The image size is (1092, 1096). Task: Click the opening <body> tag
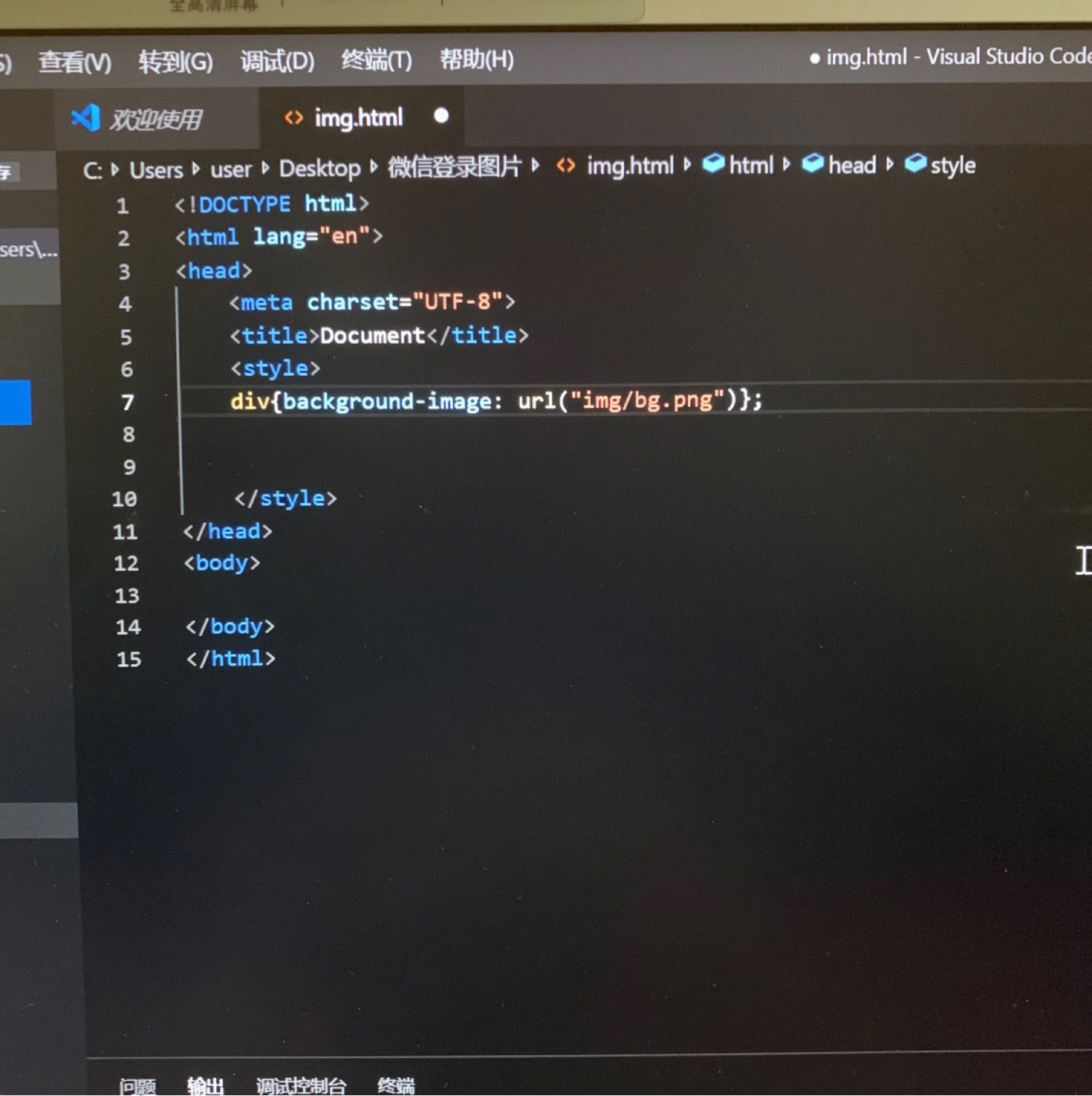[222, 564]
